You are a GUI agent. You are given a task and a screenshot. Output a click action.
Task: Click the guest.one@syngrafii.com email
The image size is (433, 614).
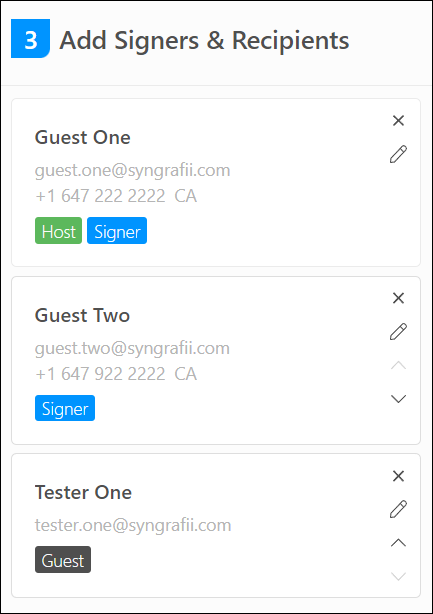132,171
